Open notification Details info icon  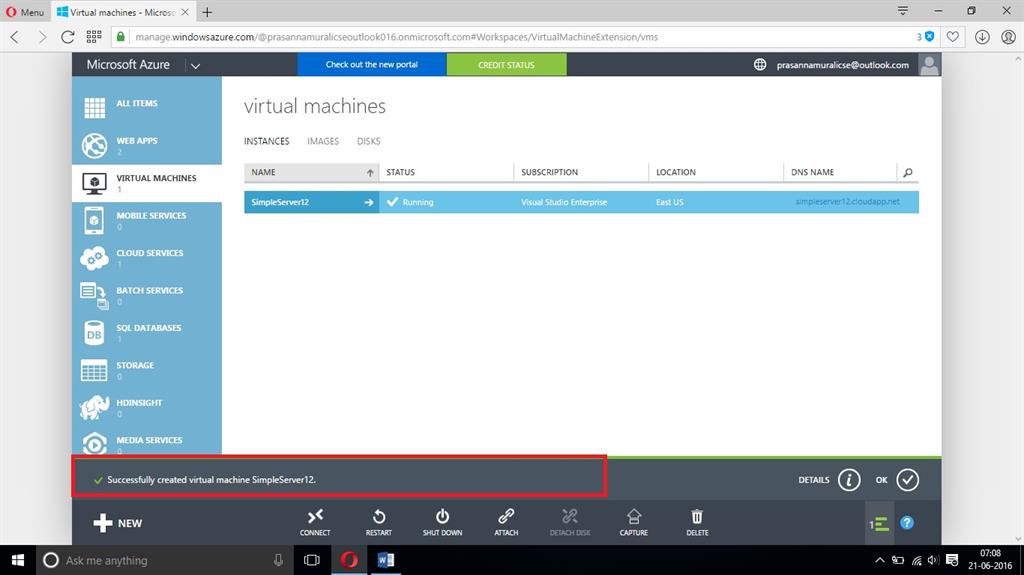(x=849, y=480)
